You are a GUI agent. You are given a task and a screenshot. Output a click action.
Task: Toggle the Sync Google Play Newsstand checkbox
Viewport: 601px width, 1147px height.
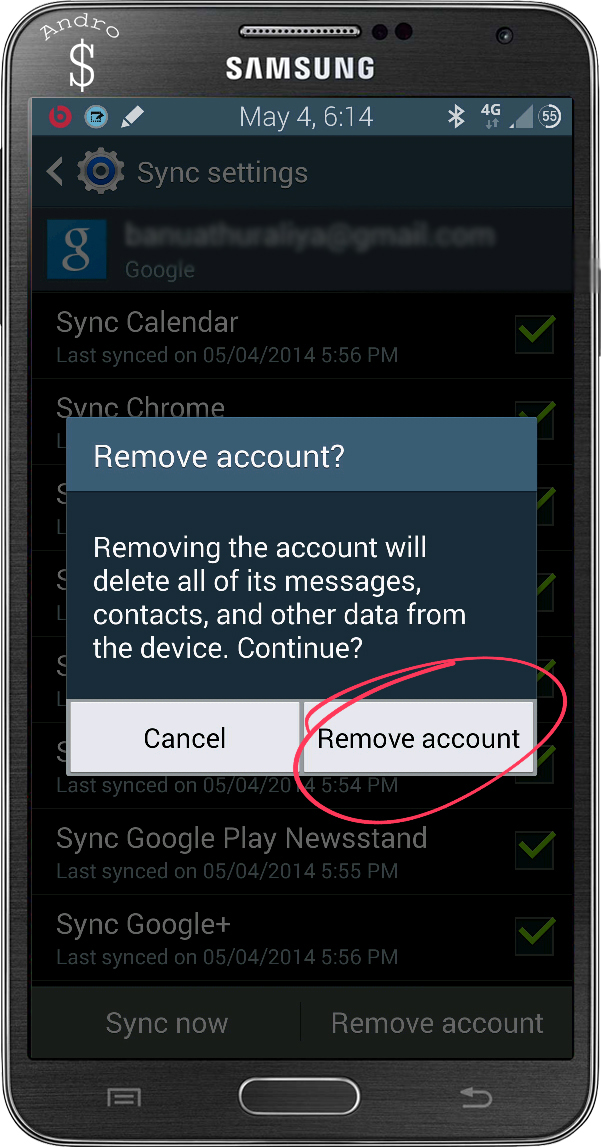tap(535, 849)
